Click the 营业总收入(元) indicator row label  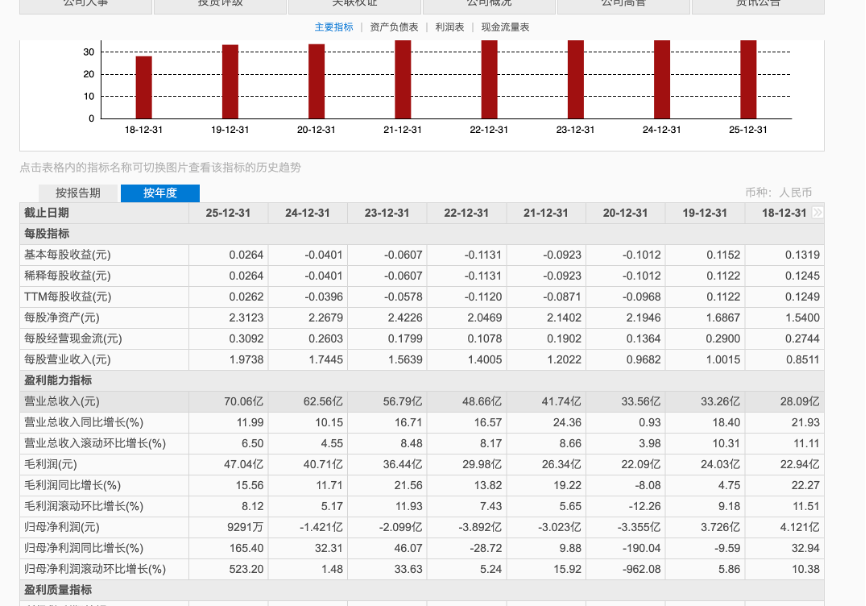[61, 402]
